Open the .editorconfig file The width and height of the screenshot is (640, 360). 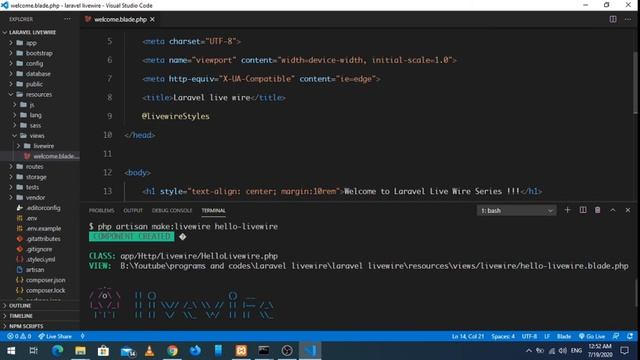[x=43, y=208]
